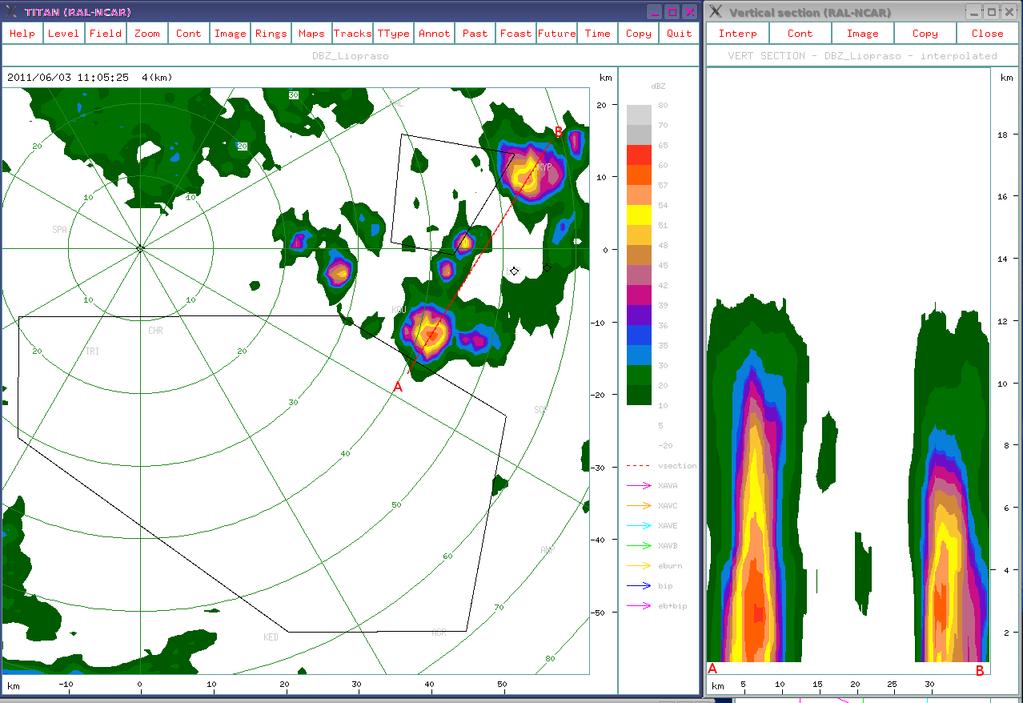Click the timestamp 2011/06/03 11:05:25
This screenshot has height=703, width=1023.
coord(68,77)
